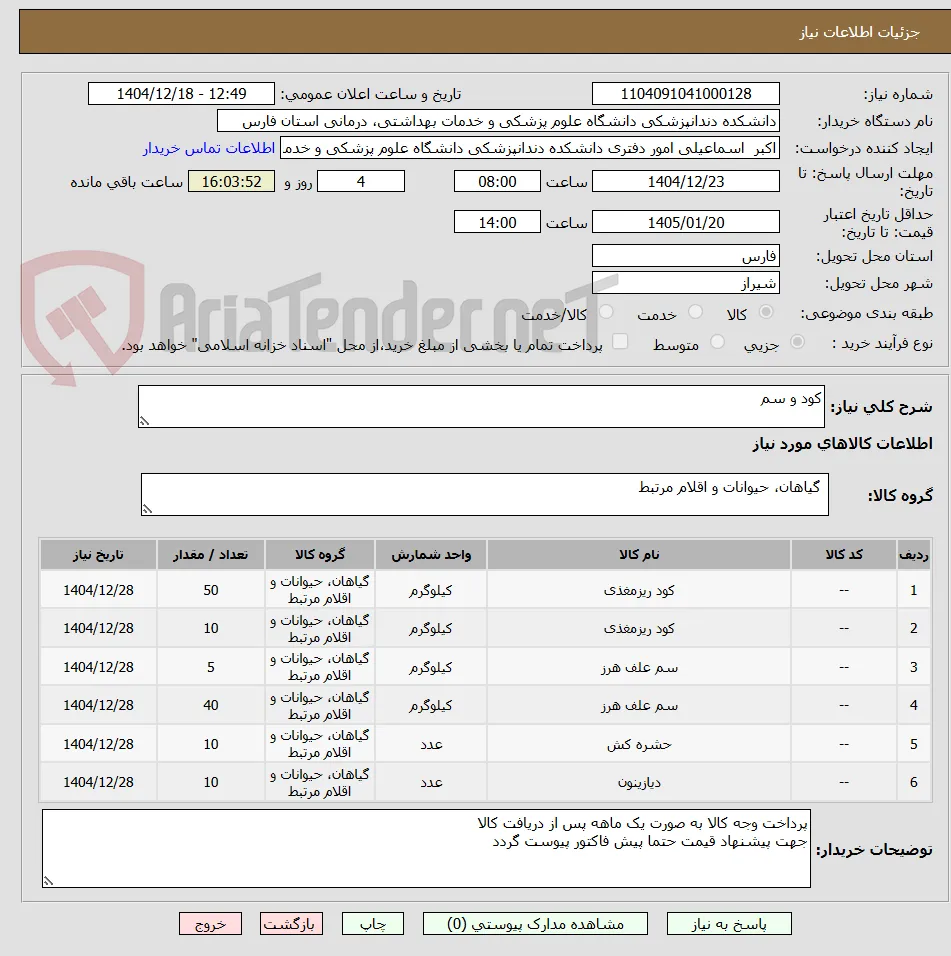951x956 pixels.
Task: Click quantity 40 in row 4
Action: coord(210,705)
